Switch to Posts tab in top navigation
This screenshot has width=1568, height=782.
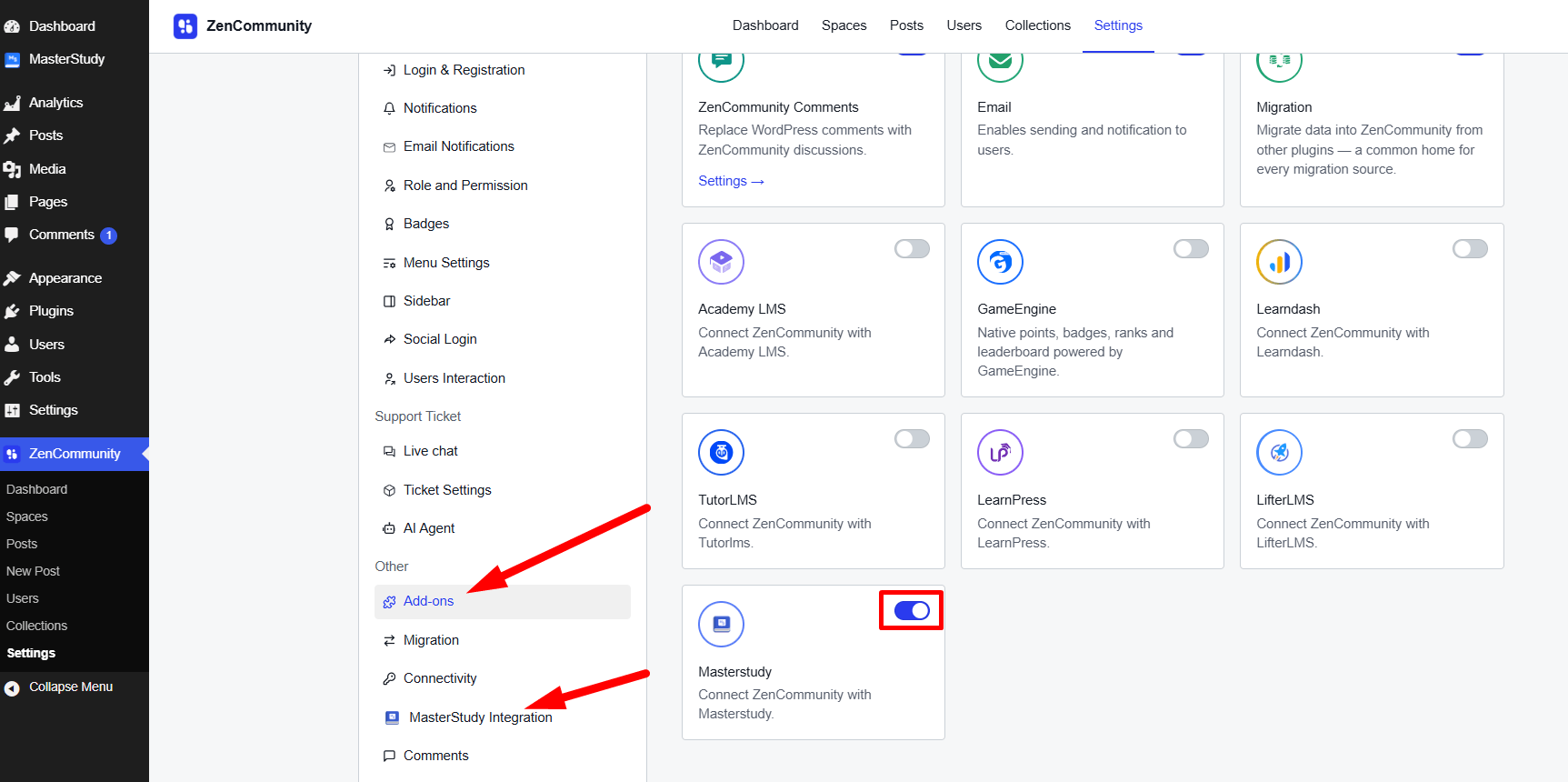[x=906, y=25]
